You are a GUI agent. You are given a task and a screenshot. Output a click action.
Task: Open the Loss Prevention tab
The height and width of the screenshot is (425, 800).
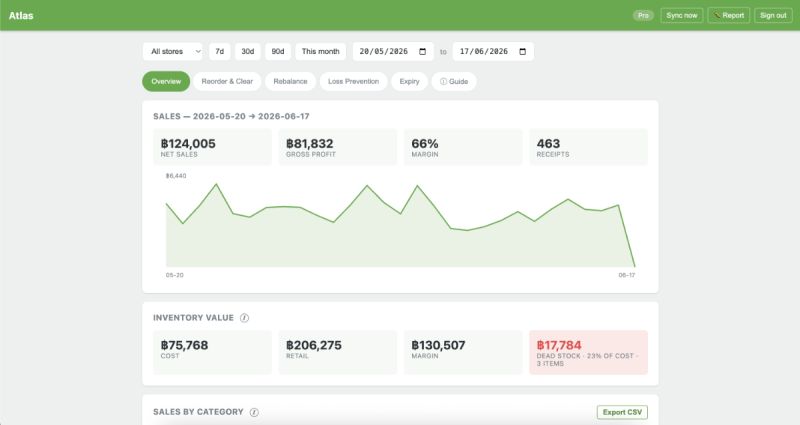point(353,82)
